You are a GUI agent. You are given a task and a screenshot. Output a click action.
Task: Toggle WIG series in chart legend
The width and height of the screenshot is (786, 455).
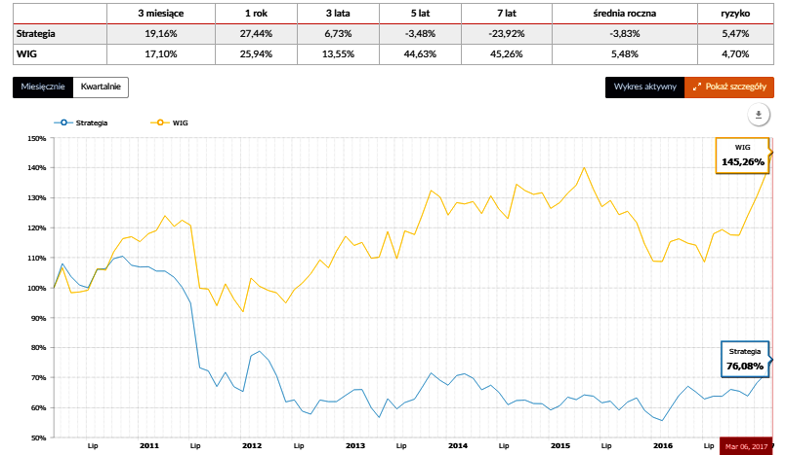point(169,123)
